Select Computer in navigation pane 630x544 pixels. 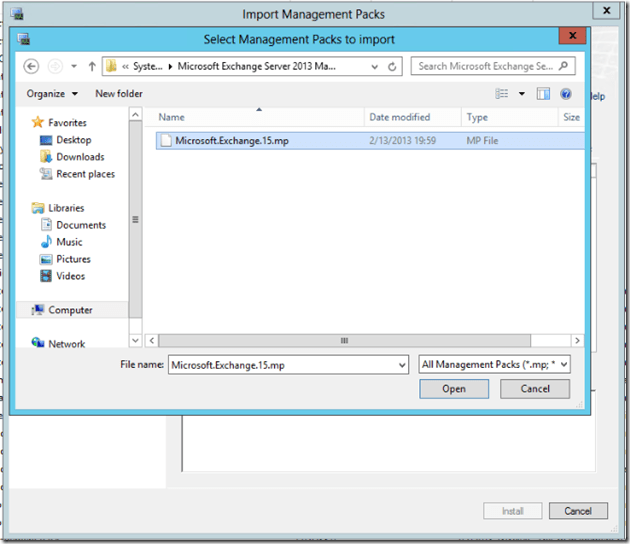tap(70, 310)
